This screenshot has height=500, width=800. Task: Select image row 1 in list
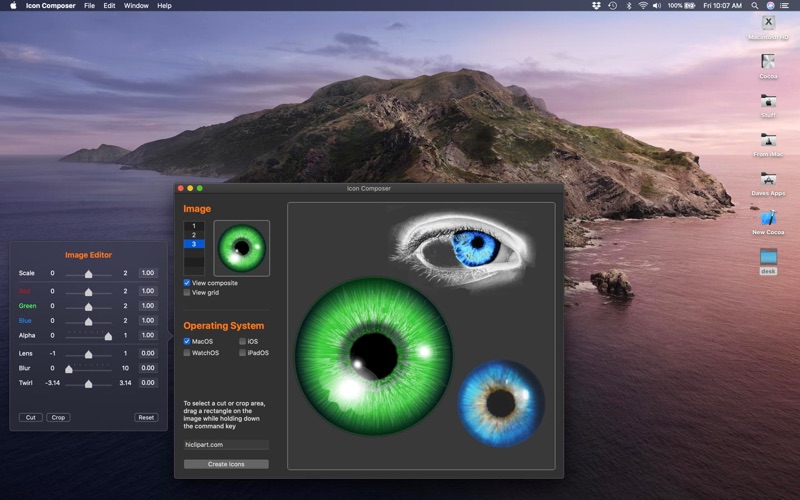click(194, 226)
